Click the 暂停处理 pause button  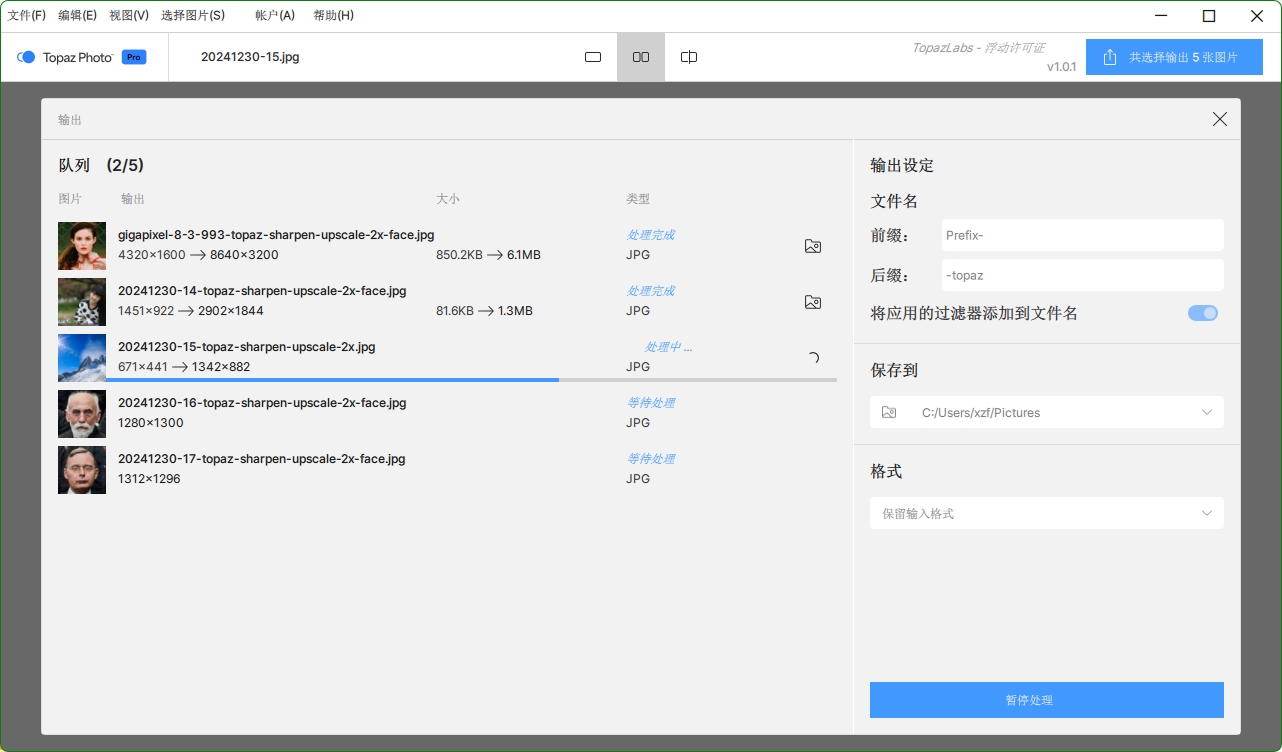(1046, 700)
